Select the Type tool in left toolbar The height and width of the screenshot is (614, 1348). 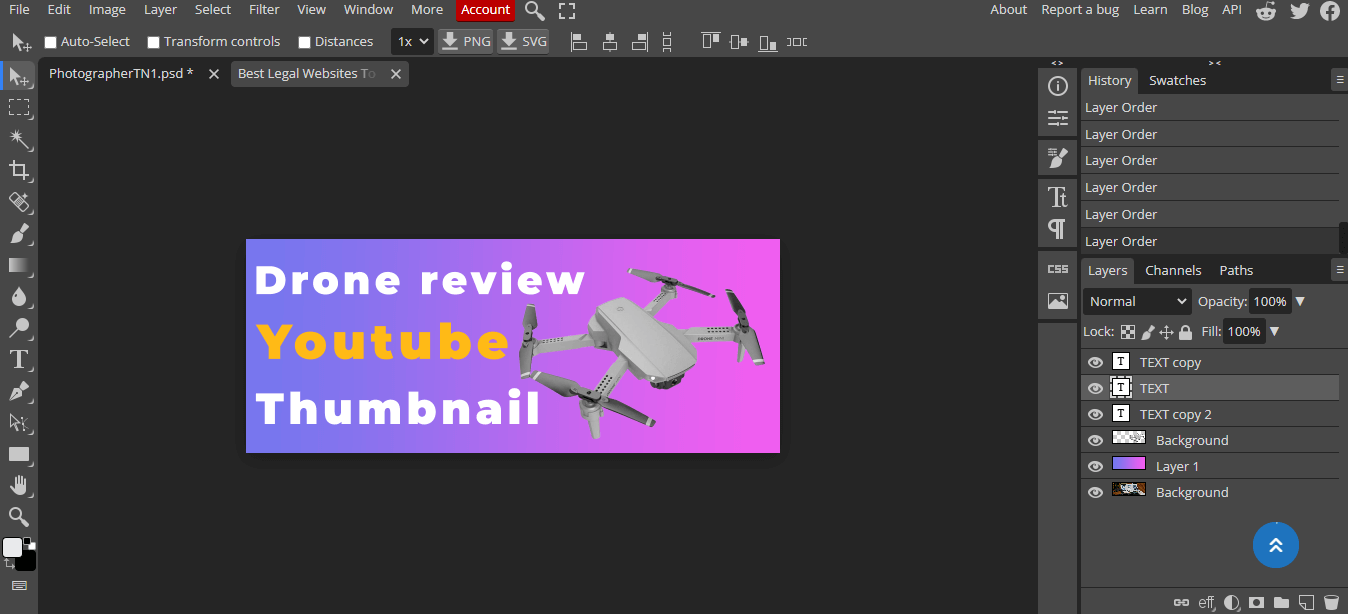tap(19, 359)
